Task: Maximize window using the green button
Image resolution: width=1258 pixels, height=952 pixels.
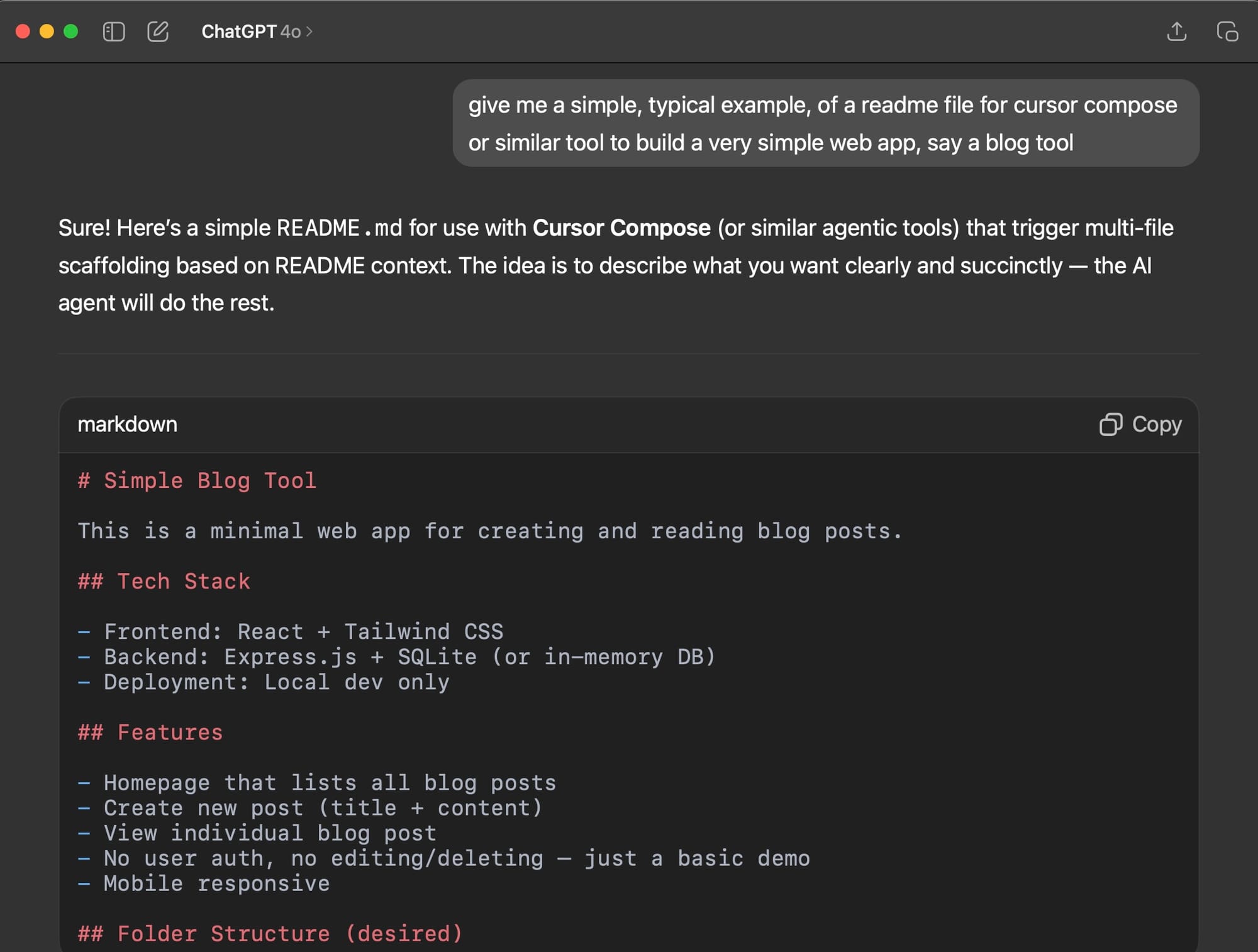Action: point(71,31)
